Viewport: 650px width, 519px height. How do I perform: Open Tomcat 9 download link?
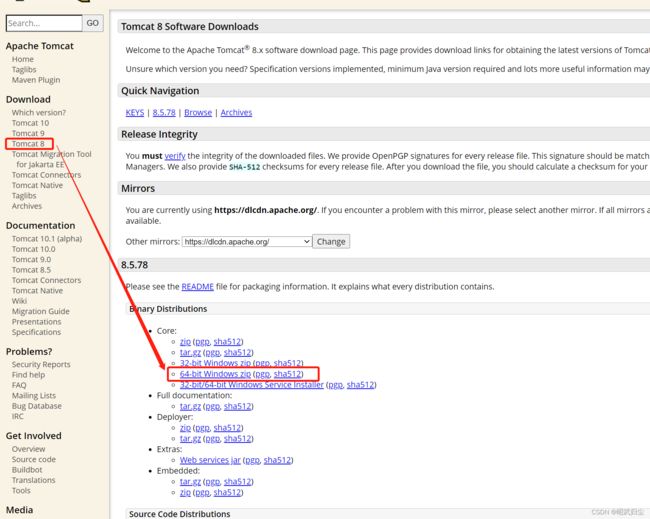pos(28,133)
